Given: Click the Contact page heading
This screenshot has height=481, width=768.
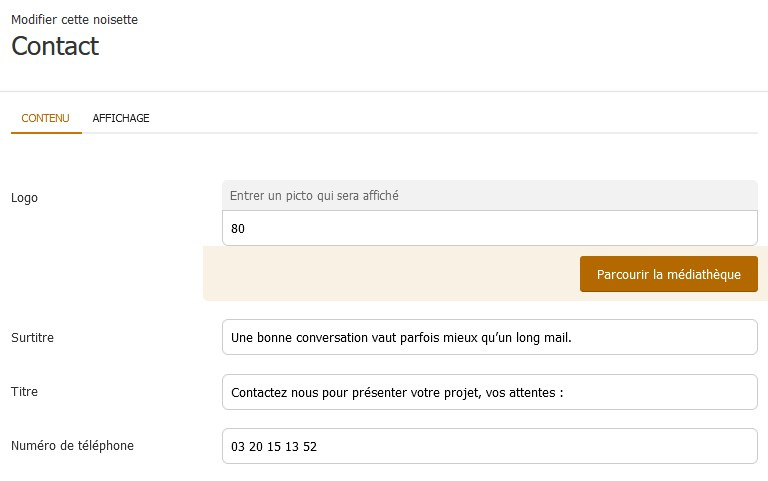Looking at the screenshot, I should (x=55, y=46).
